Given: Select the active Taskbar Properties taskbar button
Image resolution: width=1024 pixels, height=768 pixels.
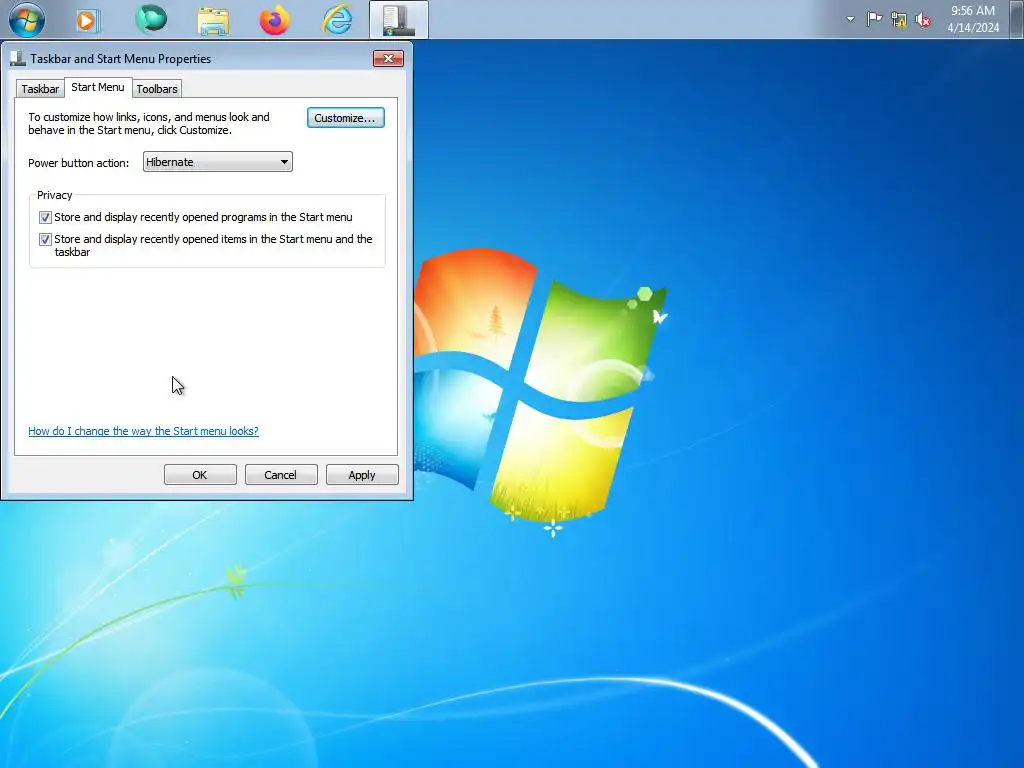Looking at the screenshot, I should tap(398, 20).
